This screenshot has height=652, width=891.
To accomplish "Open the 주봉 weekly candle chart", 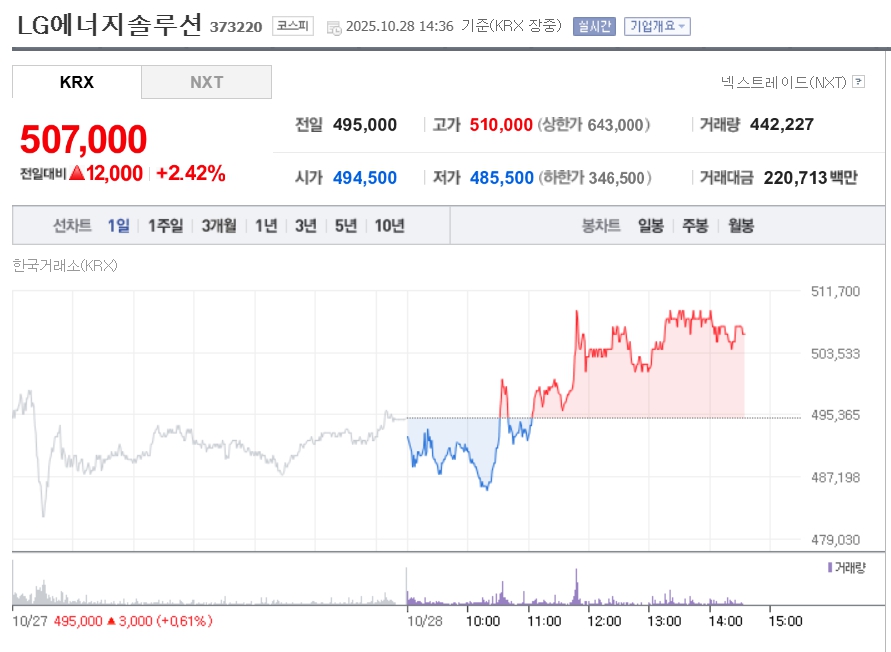I will click(695, 226).
